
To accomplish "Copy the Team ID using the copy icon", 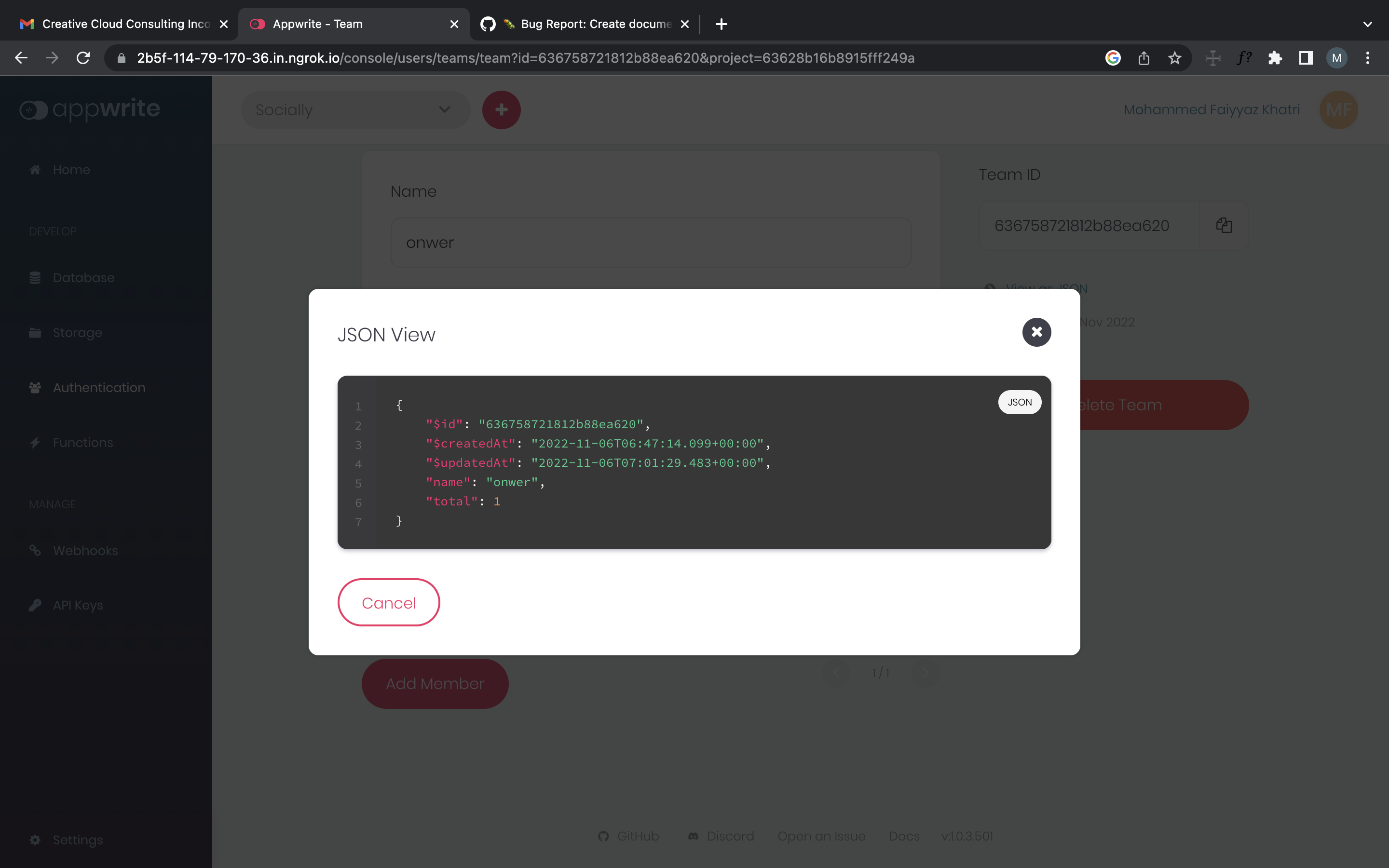I will (1224, 225).
